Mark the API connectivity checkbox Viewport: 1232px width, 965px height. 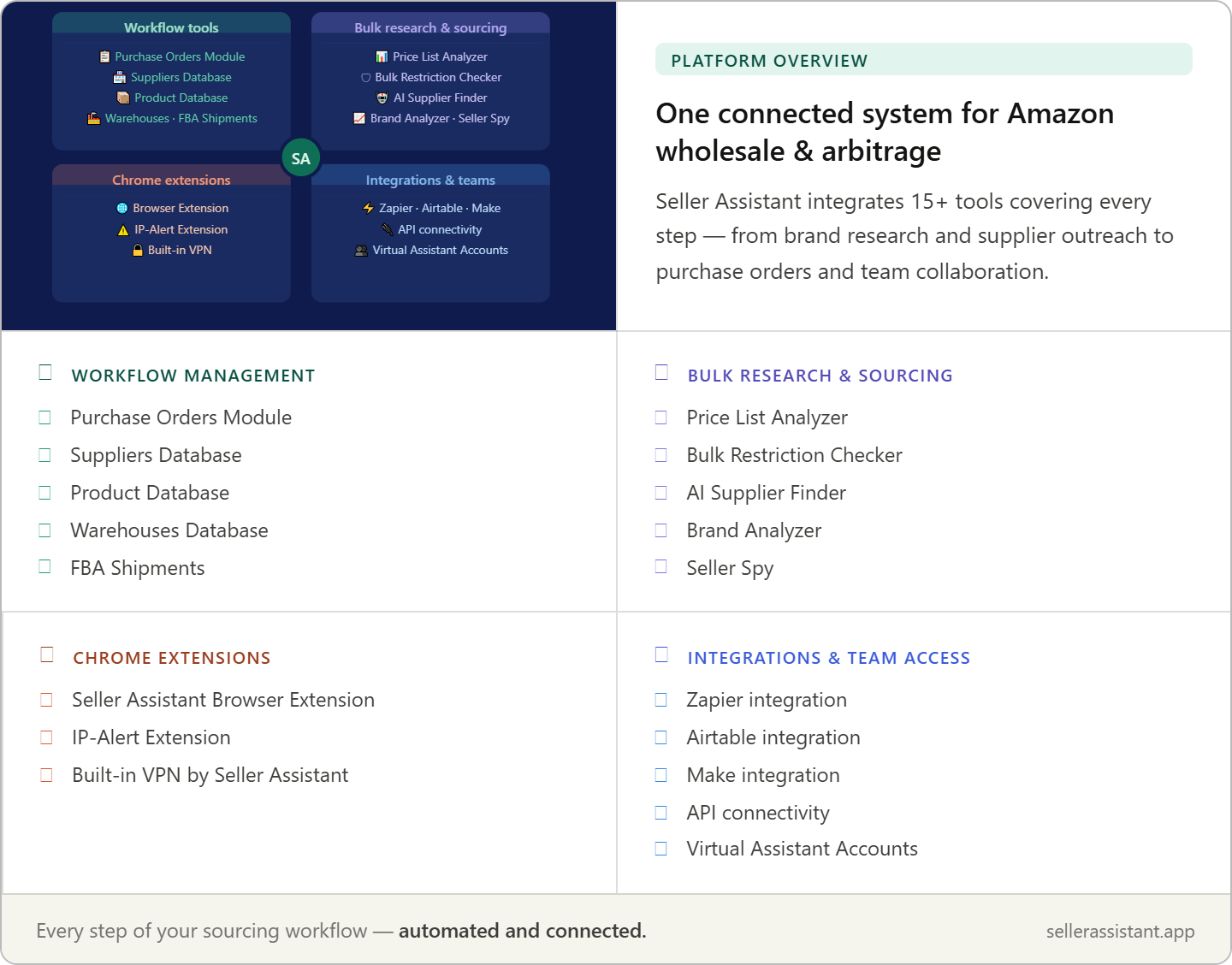point(661,812)
